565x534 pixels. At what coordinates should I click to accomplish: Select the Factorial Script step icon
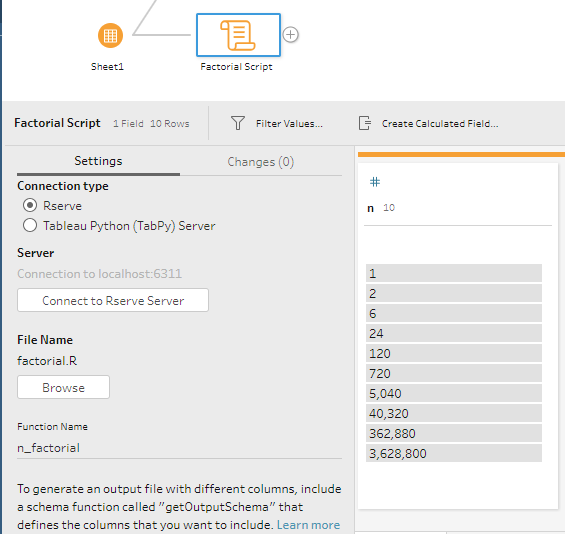tap(238, 35)
